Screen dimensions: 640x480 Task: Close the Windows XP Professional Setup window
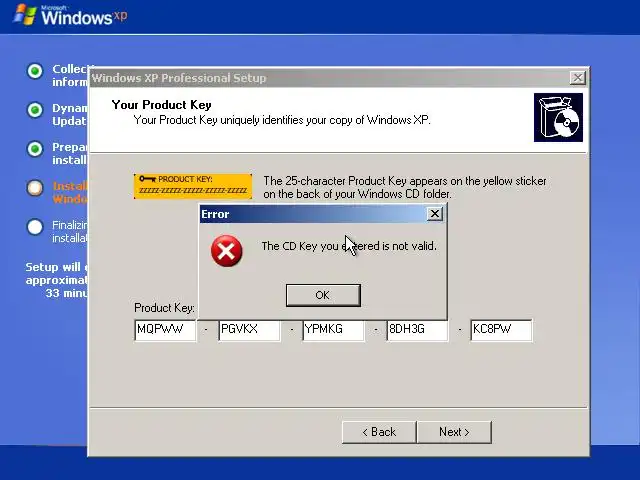point(578,78)
